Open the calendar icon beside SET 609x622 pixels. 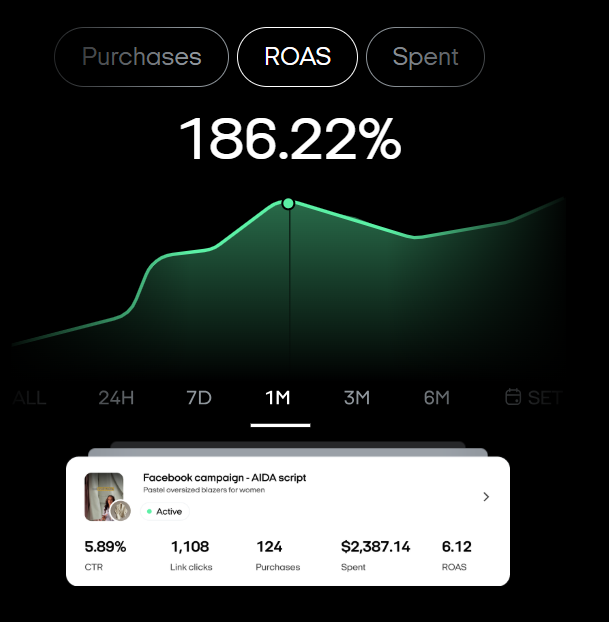click(x=514, y=397)
